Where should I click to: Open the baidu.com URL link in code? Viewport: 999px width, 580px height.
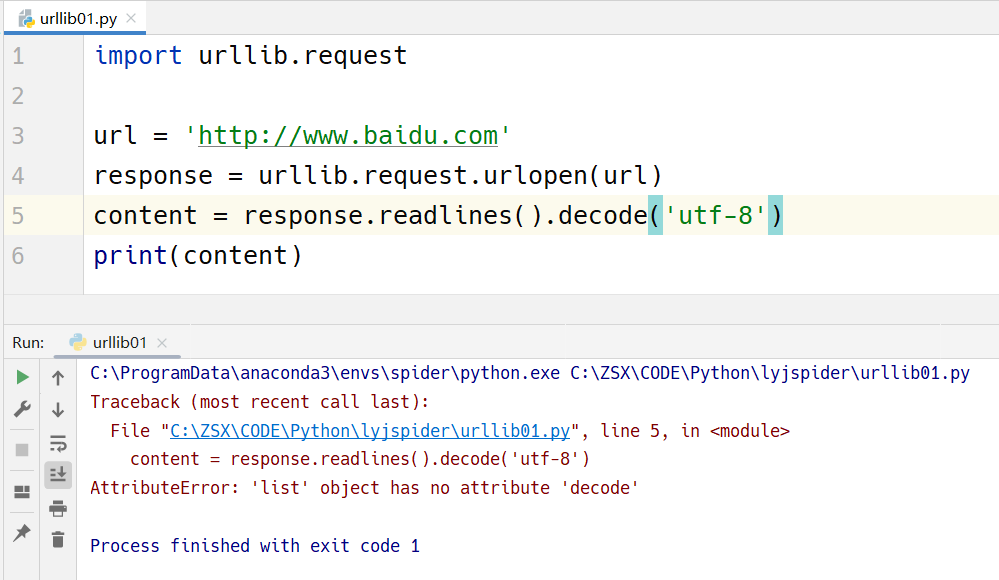pyautogui.click(x=348, y=135)
